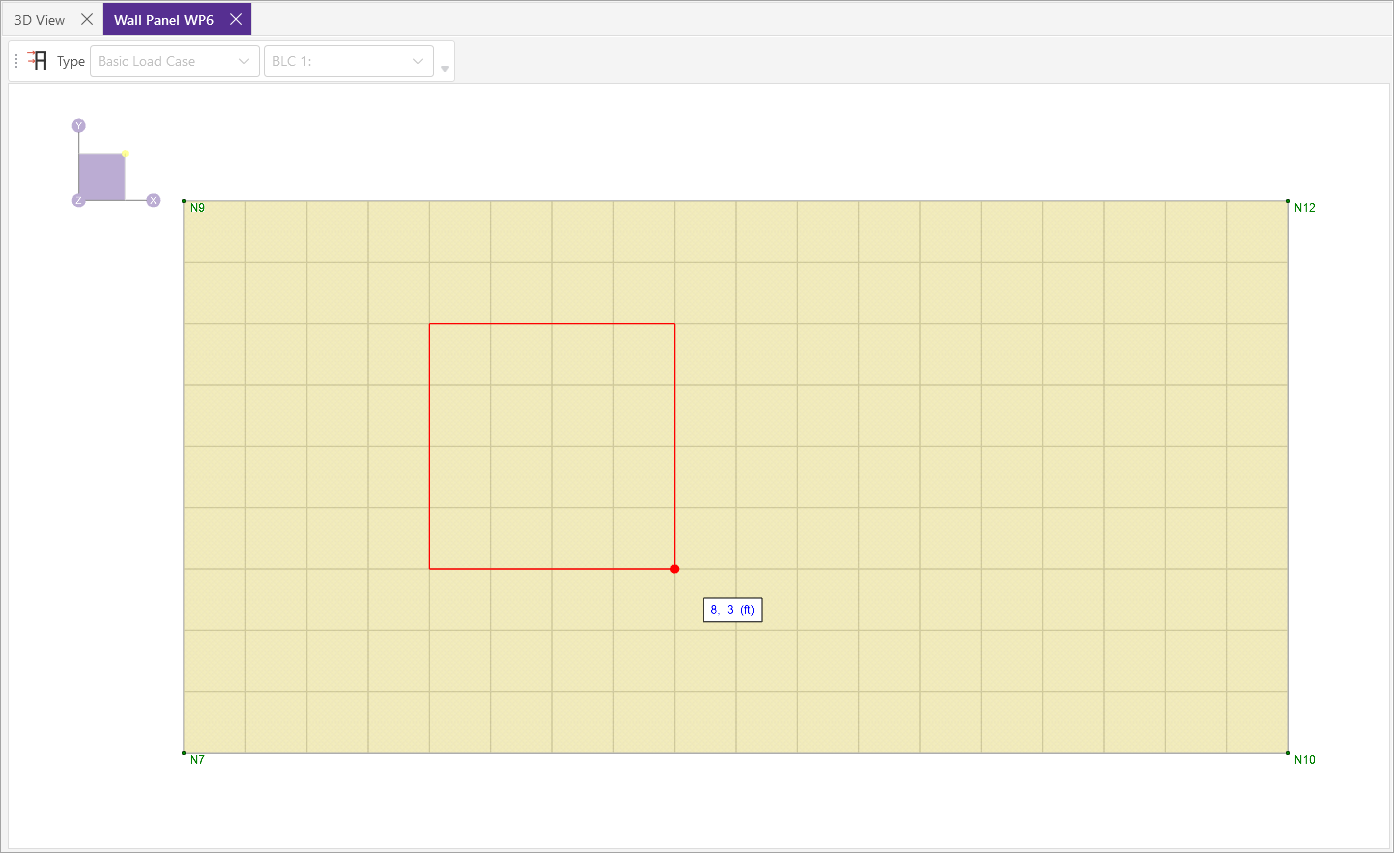The height and width of the screenshot is (853, 1394).
Task: Close the 3D View tab
Action: coord(87,19)
